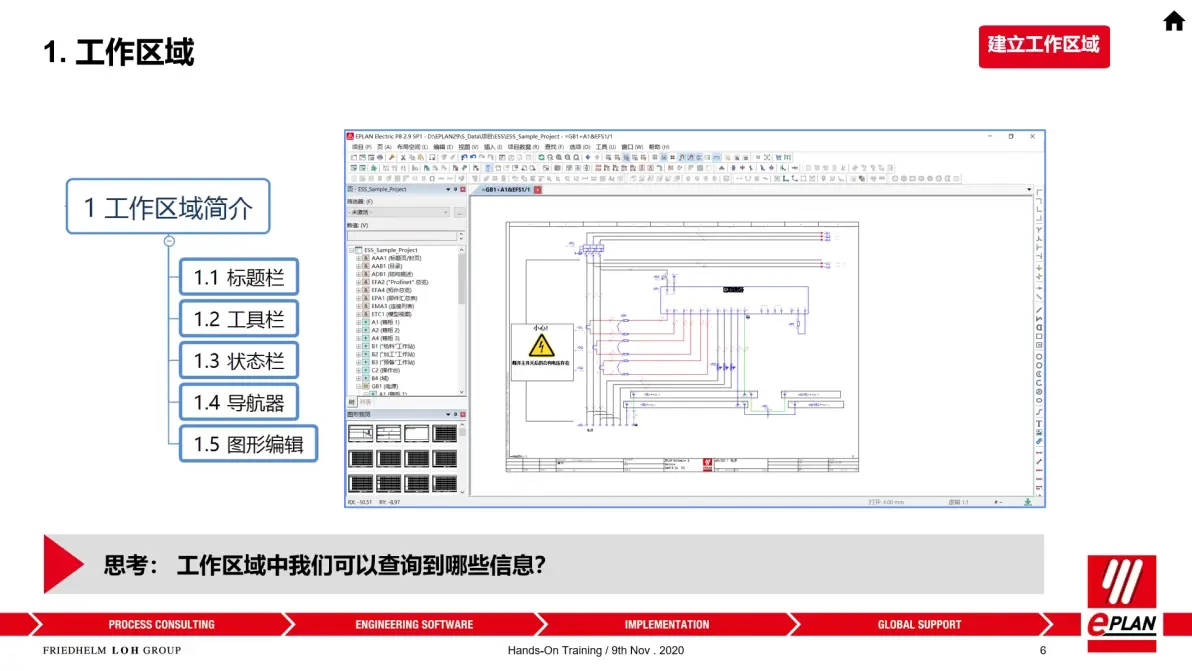Select the rectangle drawing tool
The height and width of the screenshot is (671, 1192).
1038,334
